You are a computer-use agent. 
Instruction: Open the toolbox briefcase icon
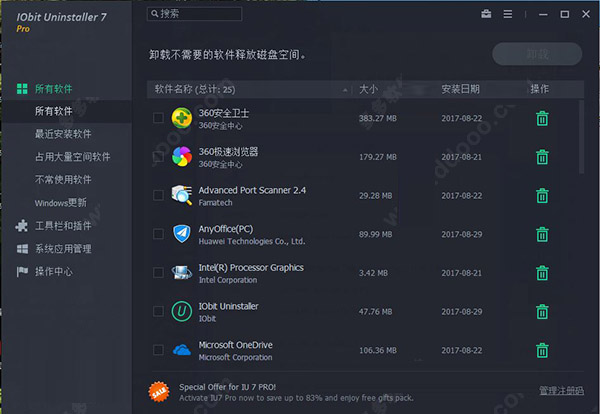486,14
